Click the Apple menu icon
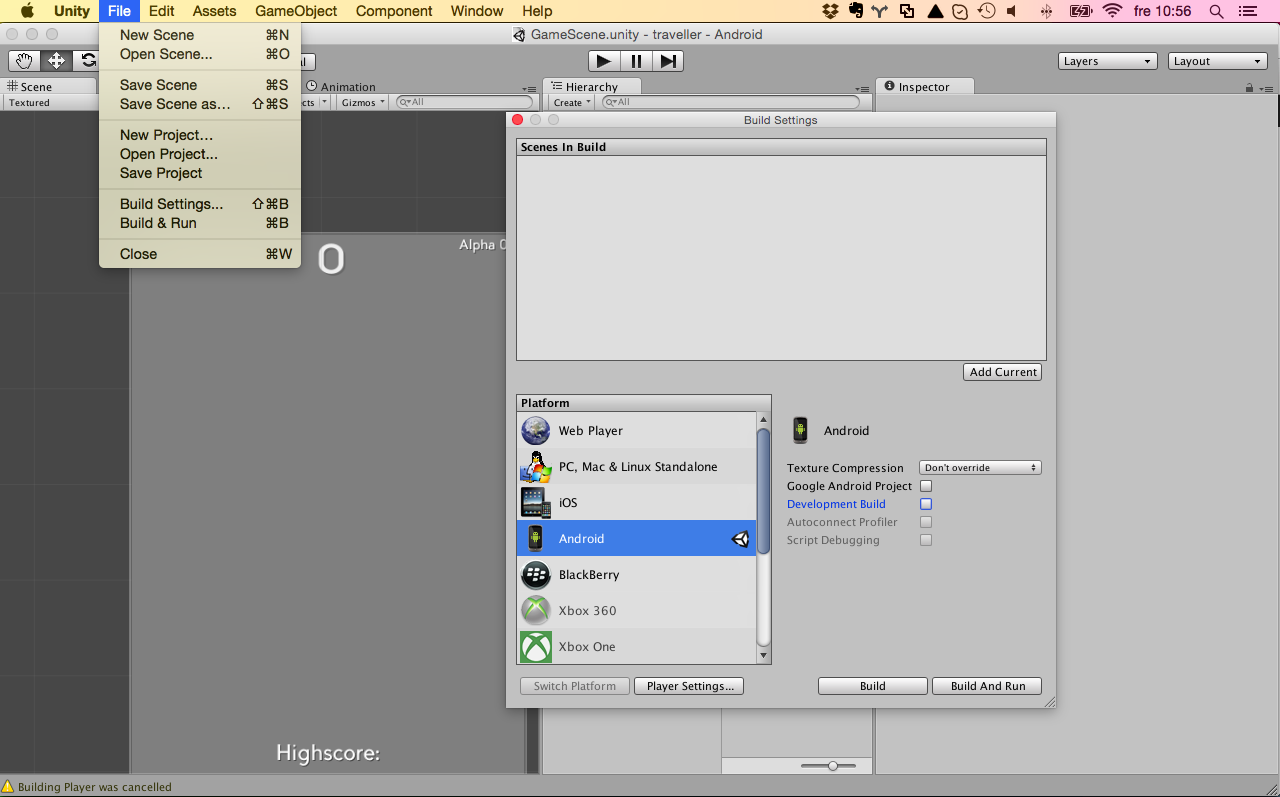The width and height of the screenshot is (1280, 797). (27, 11)
